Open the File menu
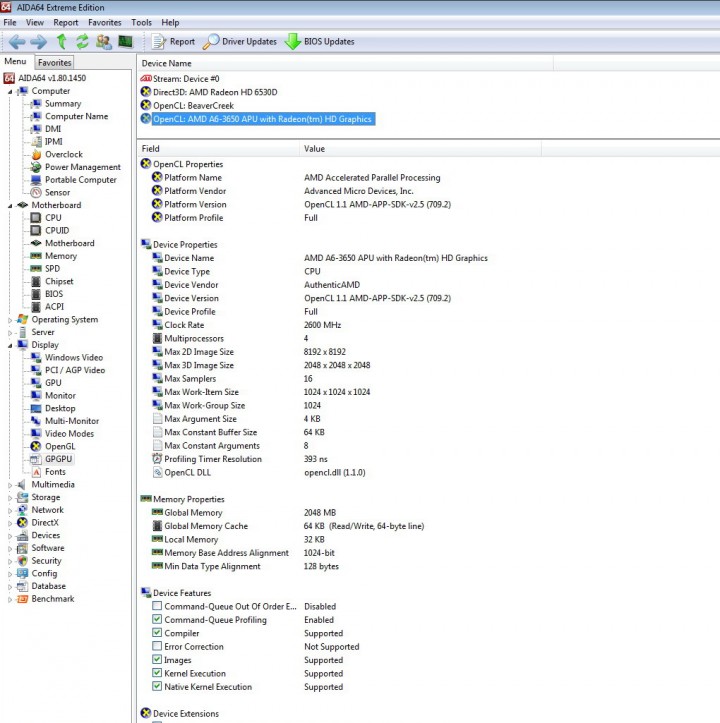The width and height of the screenshot is (720, 723). [10, 23]
